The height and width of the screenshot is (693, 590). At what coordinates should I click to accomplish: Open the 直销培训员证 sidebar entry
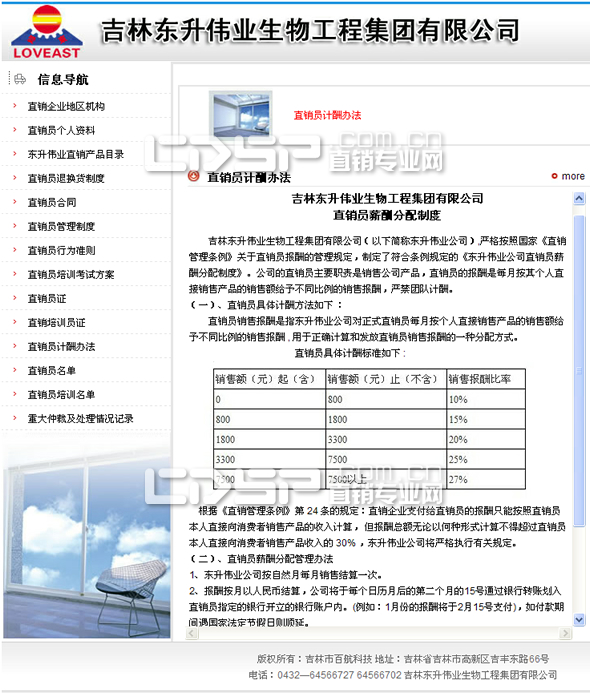coord(57,323)
